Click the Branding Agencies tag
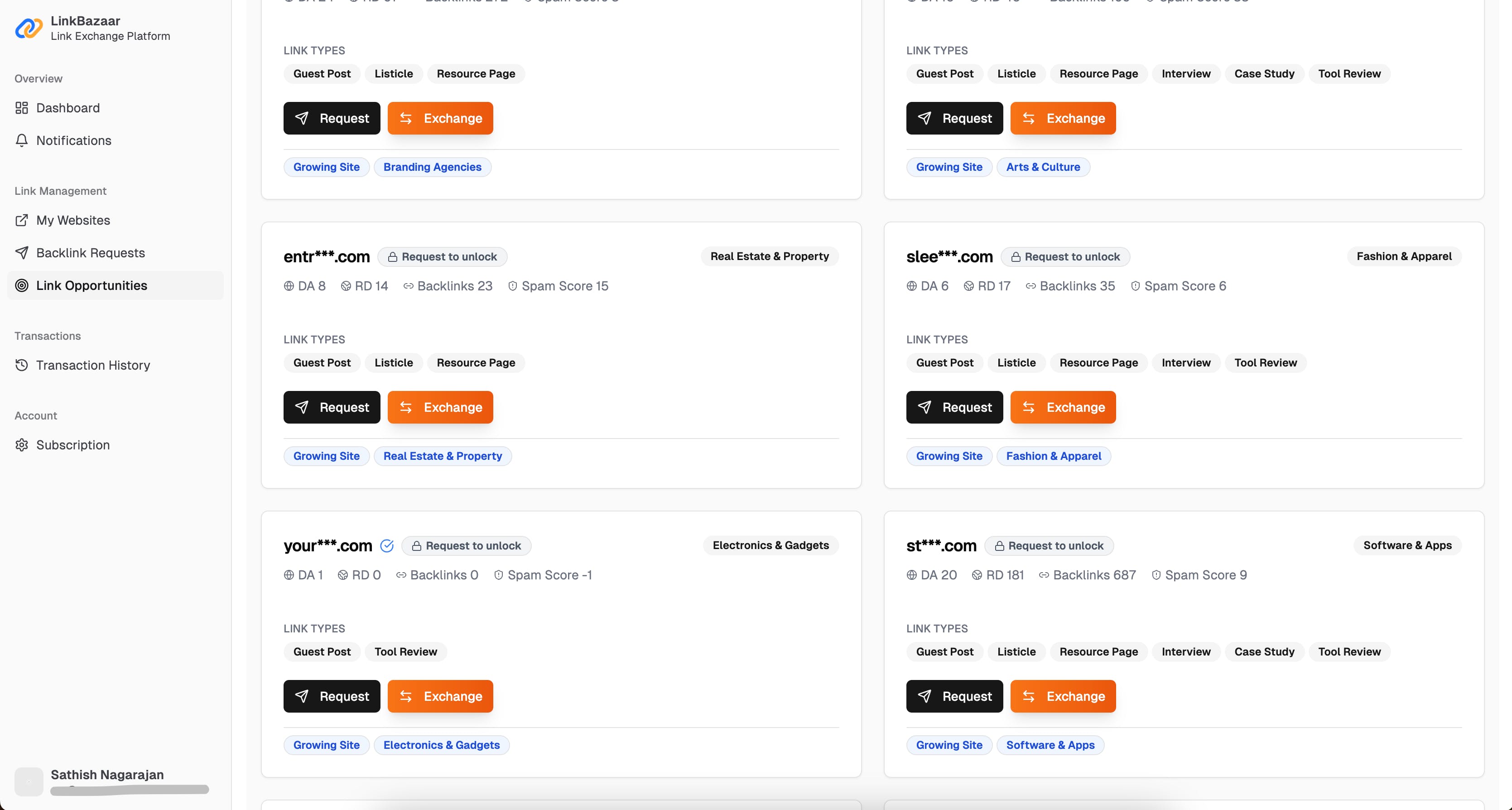This screenshot has height=810, width=1512. (x=432, y=167)
